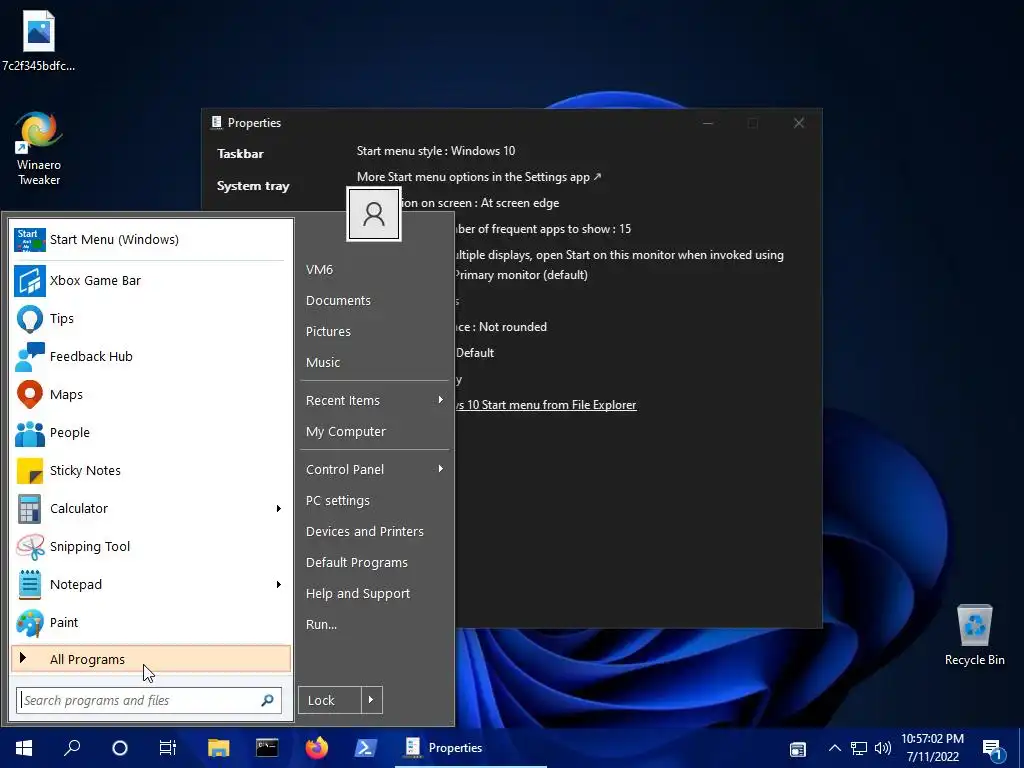This screenshot has width=1024, height=768.
Task: Open the People app icon
Action: point(29,433)
